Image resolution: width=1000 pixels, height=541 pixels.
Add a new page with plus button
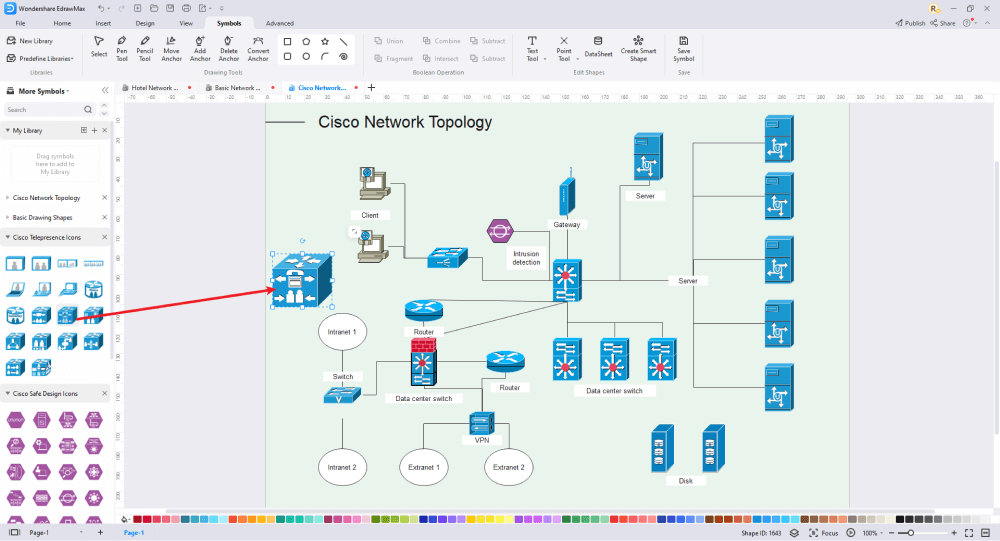[x=100, y=532]
